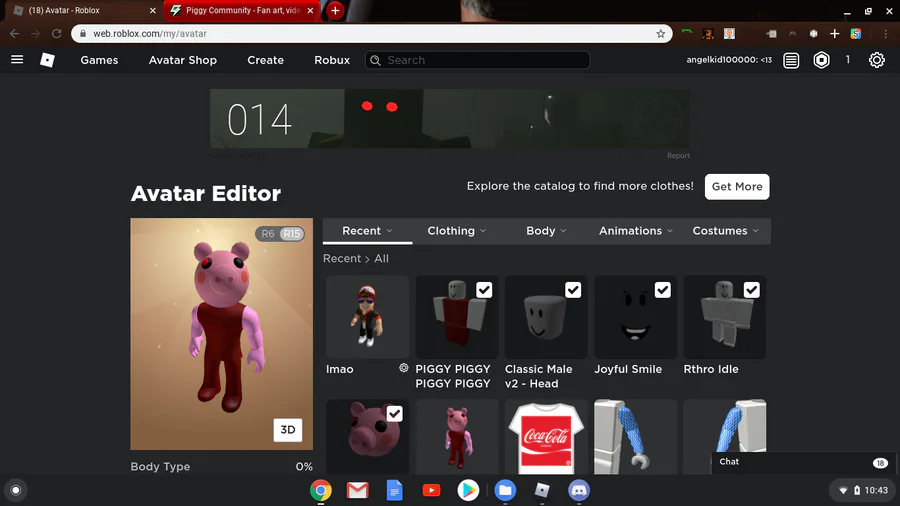Open the Files app from the shelf

click(x=505, y=491)
